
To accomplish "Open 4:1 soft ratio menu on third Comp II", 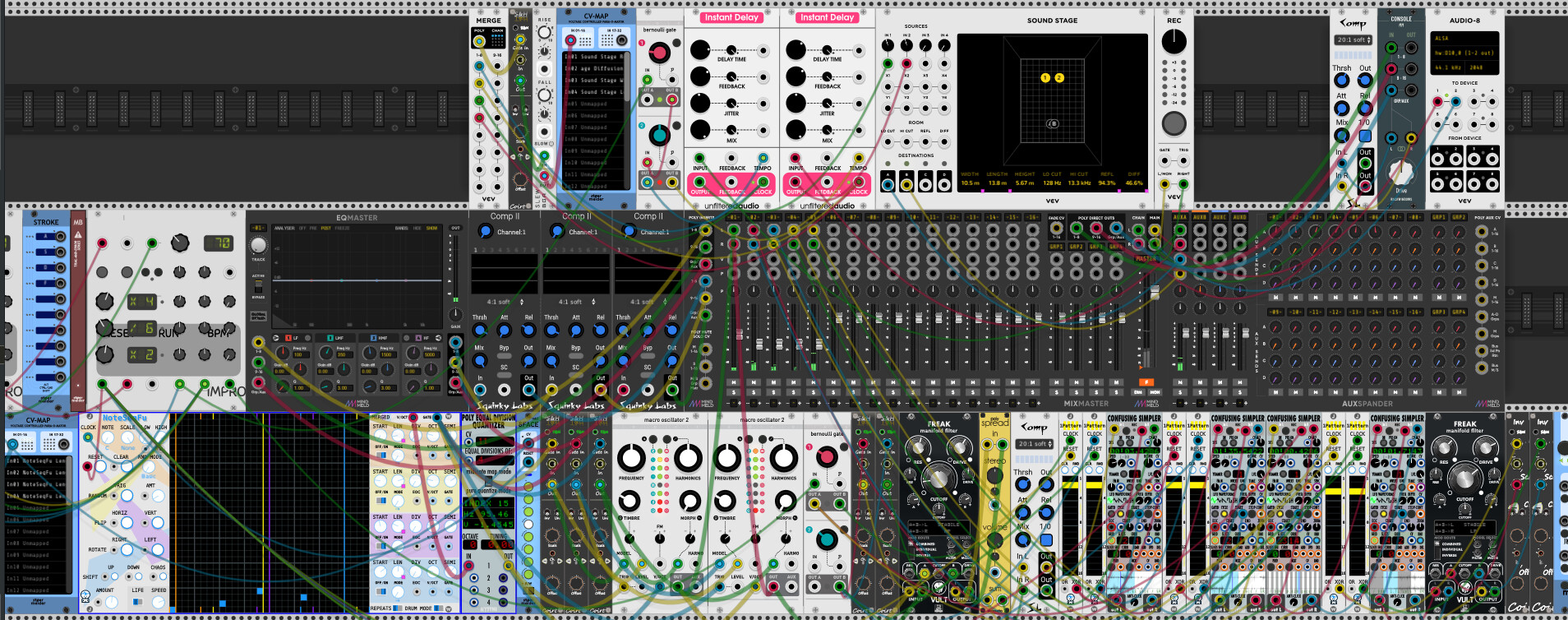I will click(648, 302).
